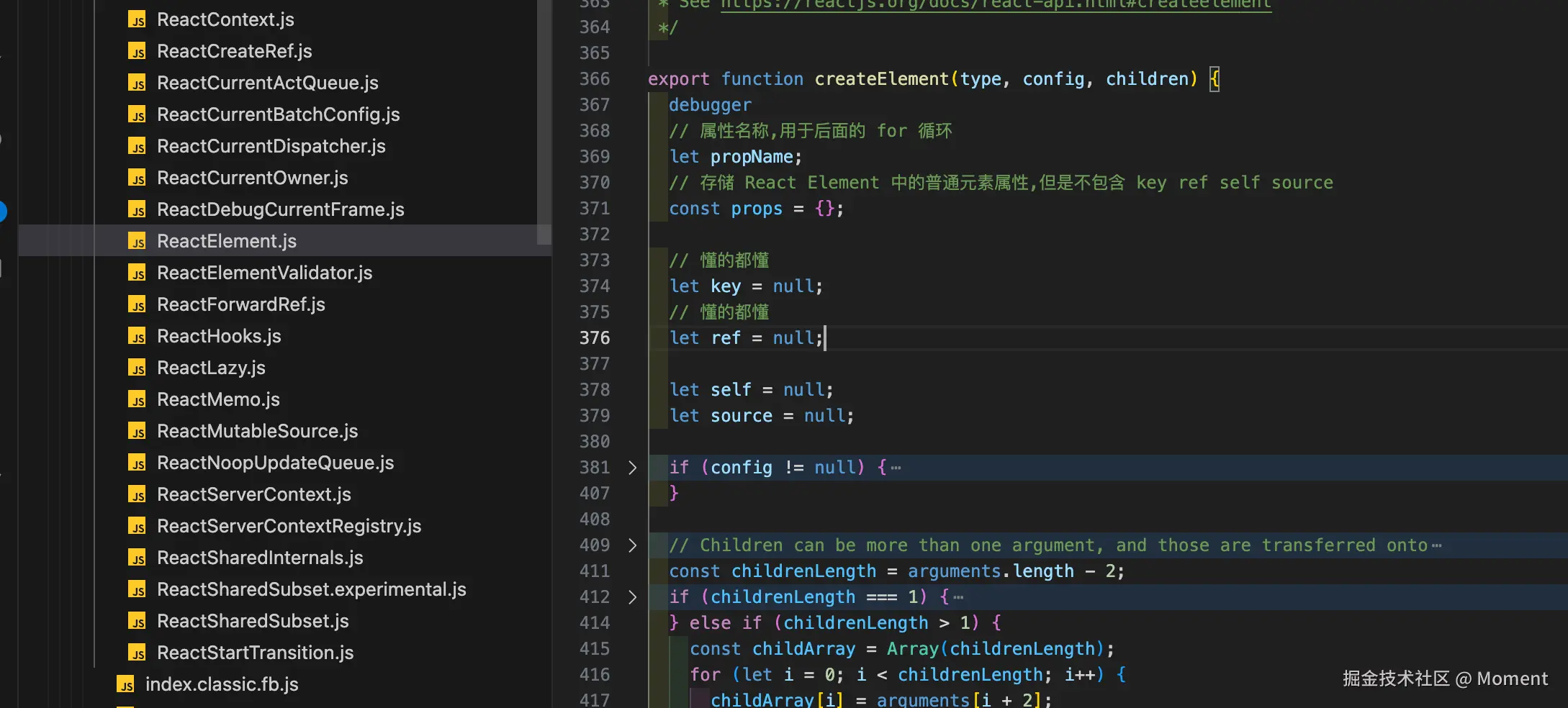Viewport: 1568px width, 708px height.
Task: Click 'const childArray = Array(childrenLength);' line
Action: [x=902, y=649]
